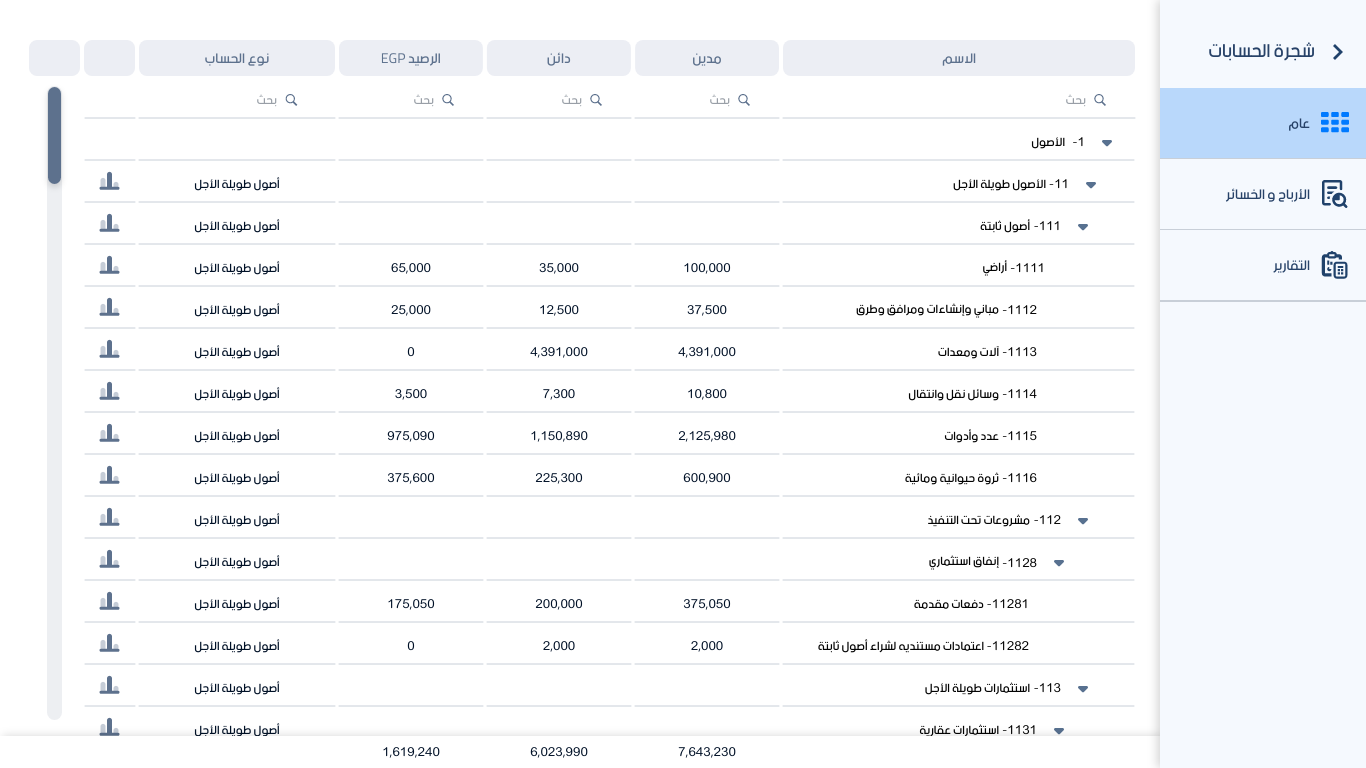1366x768 pixels.
Task: Collapse the 111- أصول ثابتة node
Action: click(1082, 227)
